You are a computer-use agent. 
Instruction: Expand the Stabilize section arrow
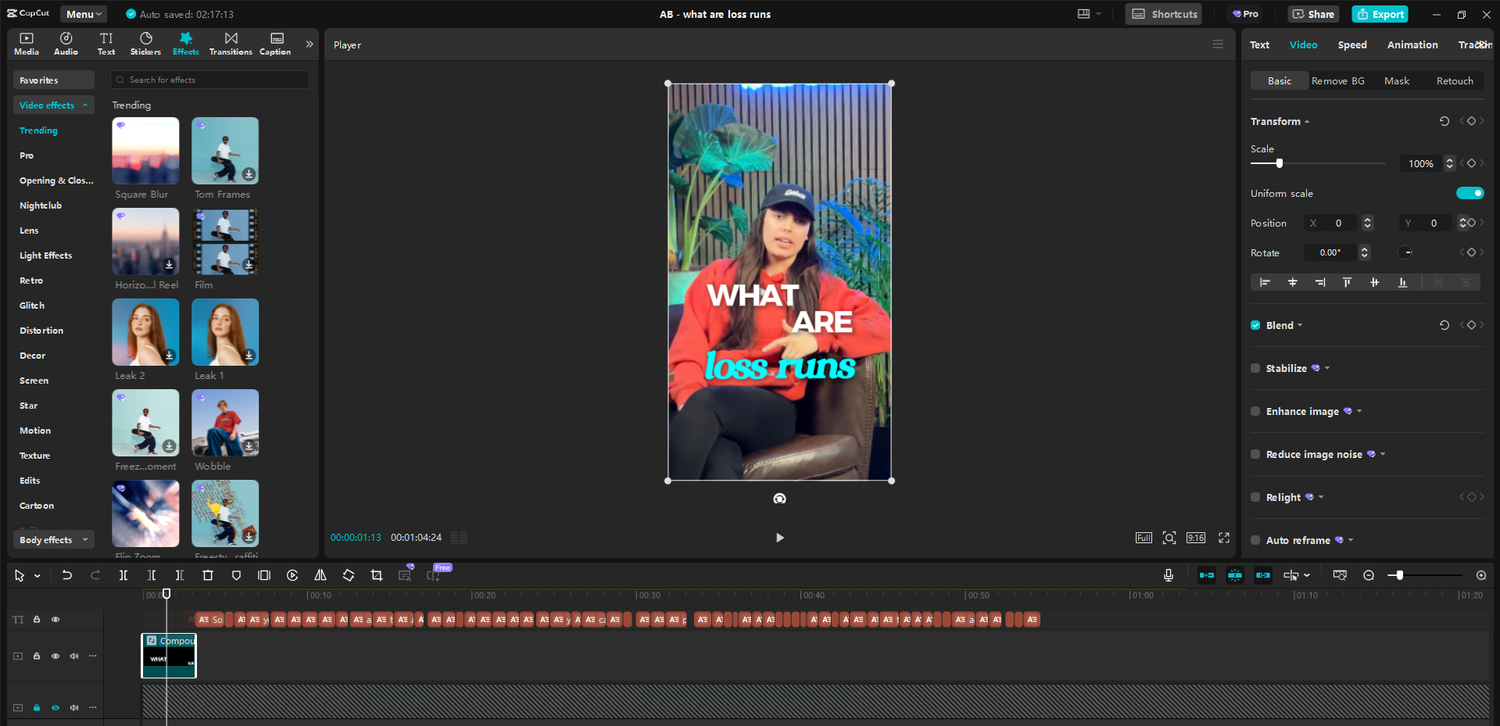(1327, 369)
